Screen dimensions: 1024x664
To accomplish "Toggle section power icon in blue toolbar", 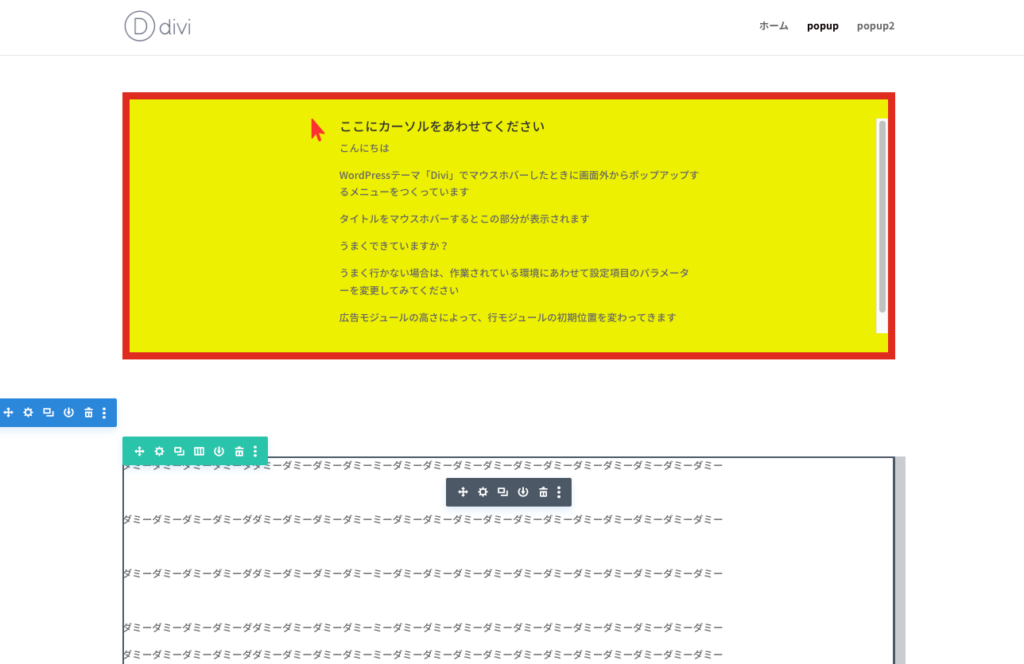I will 68,412.
